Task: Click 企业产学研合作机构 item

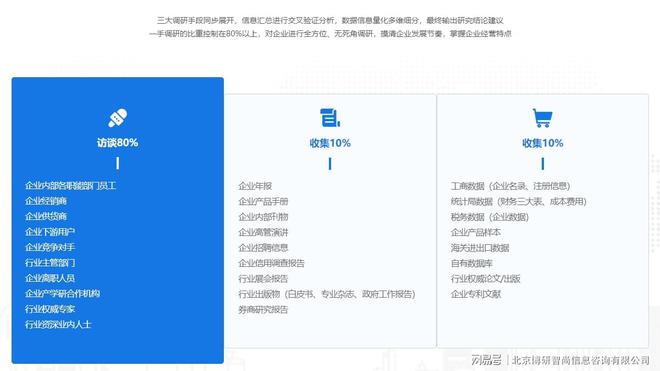Action: coord(62,294)
